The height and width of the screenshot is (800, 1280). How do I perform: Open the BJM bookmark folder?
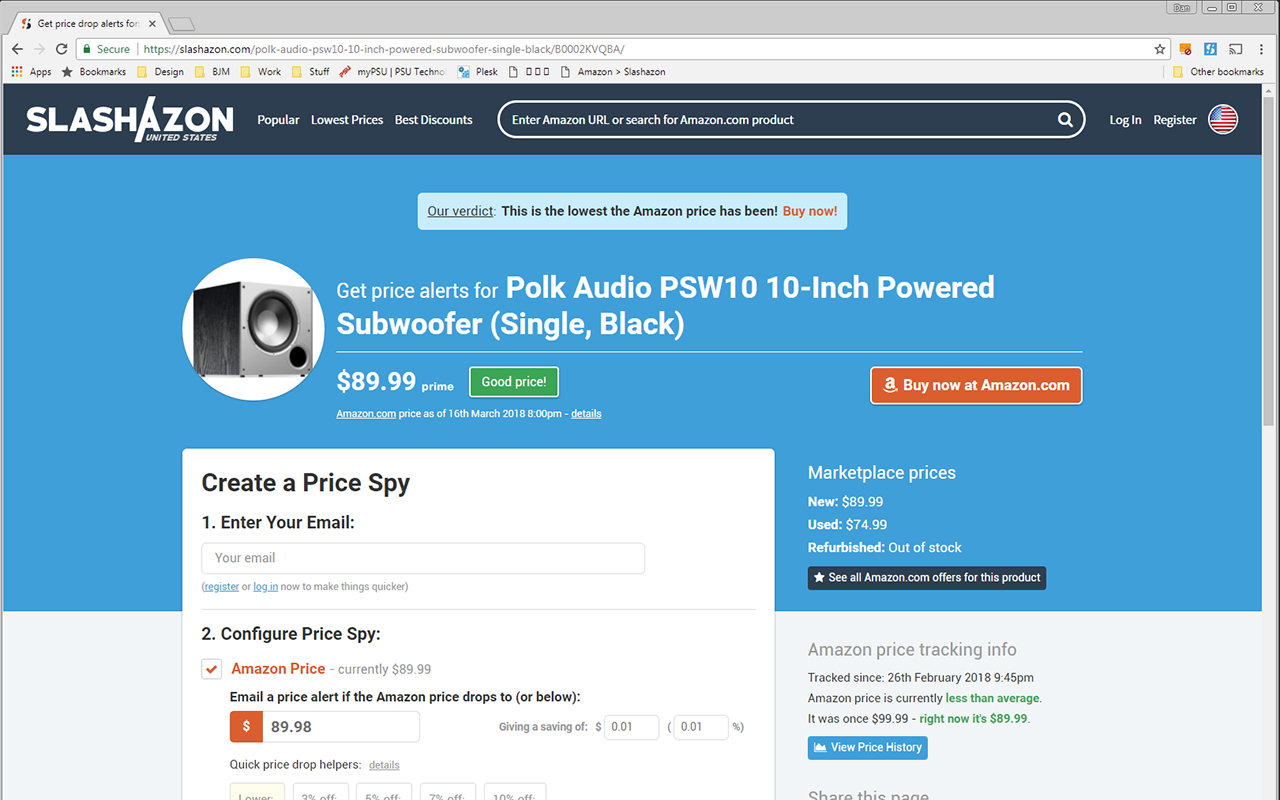(x=212, y=72)
